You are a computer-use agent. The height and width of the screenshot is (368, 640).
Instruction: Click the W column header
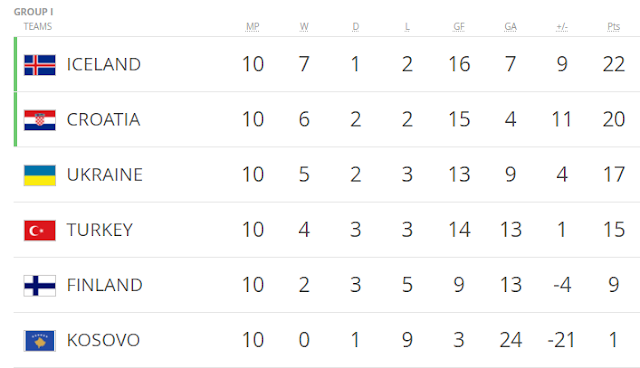pyautogui.click(x=304, y=27)
